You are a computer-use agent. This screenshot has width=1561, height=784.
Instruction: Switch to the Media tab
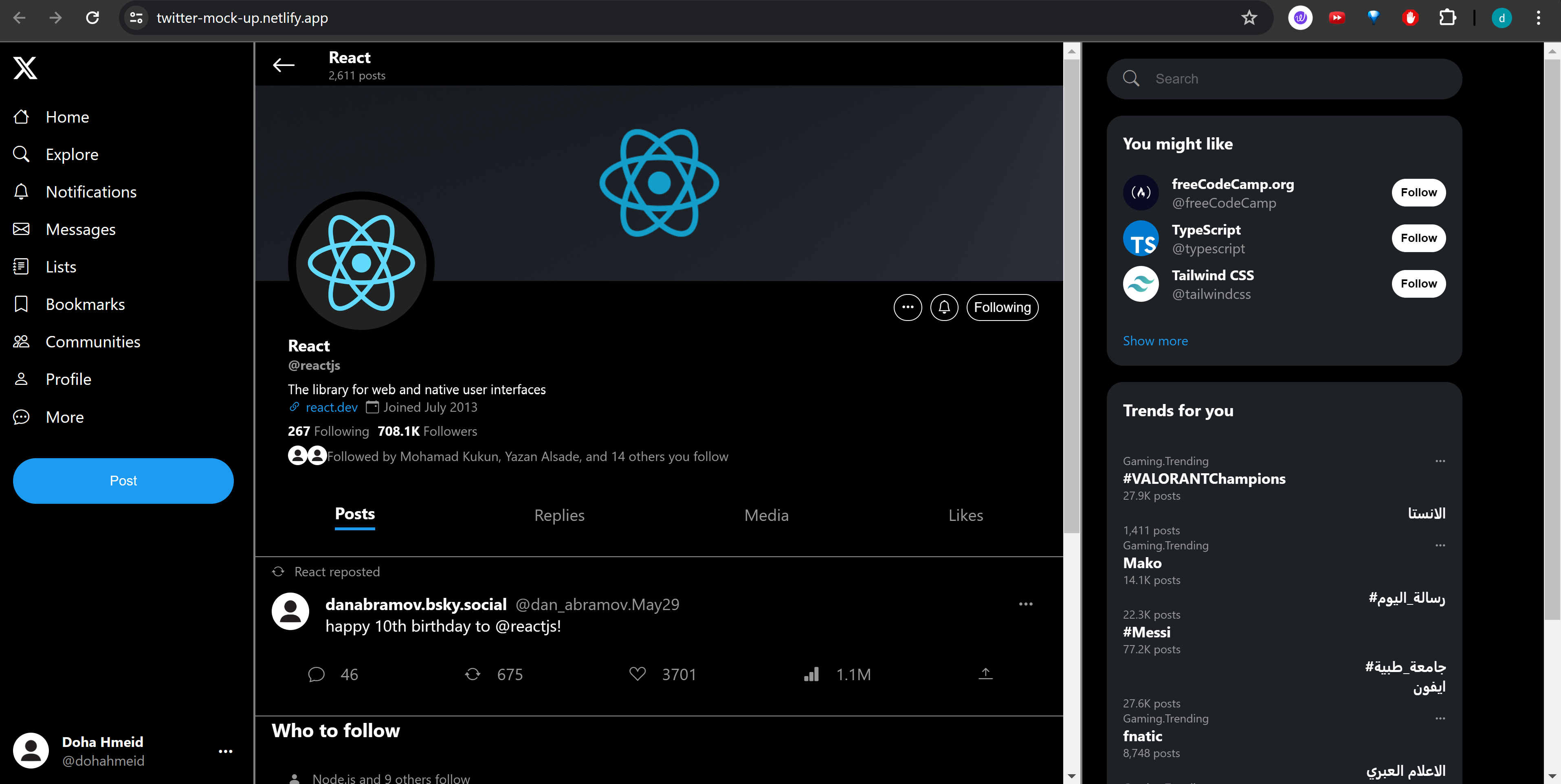point(766,515)
